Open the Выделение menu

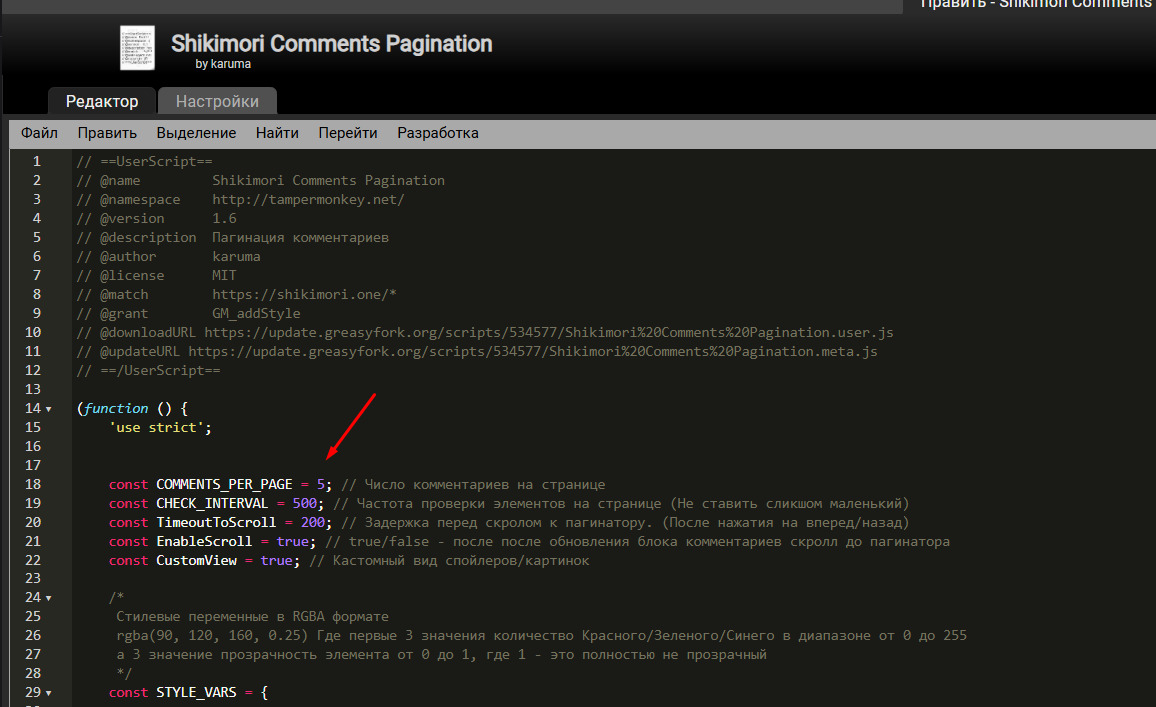(196, 133)
